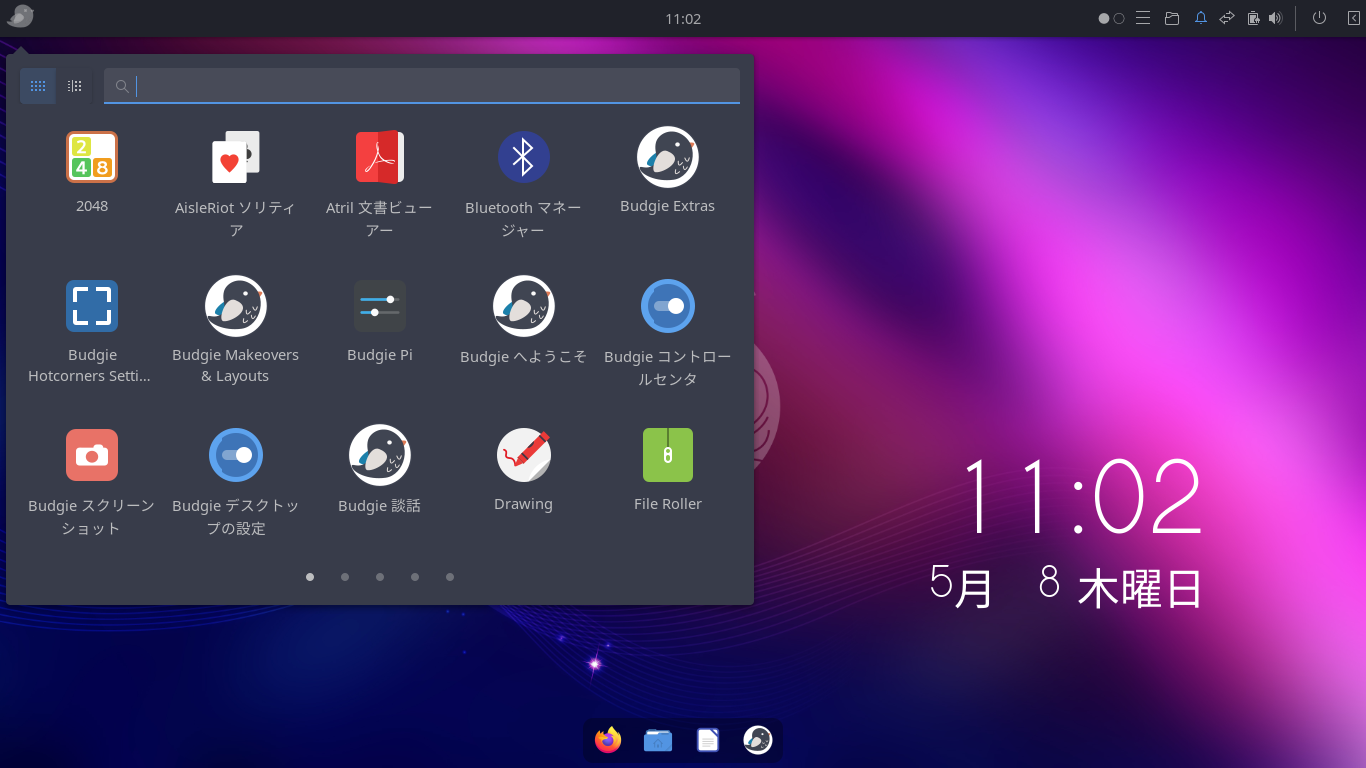
Task: Switch app menu to grid view
Action: click(x=38, y=86)
